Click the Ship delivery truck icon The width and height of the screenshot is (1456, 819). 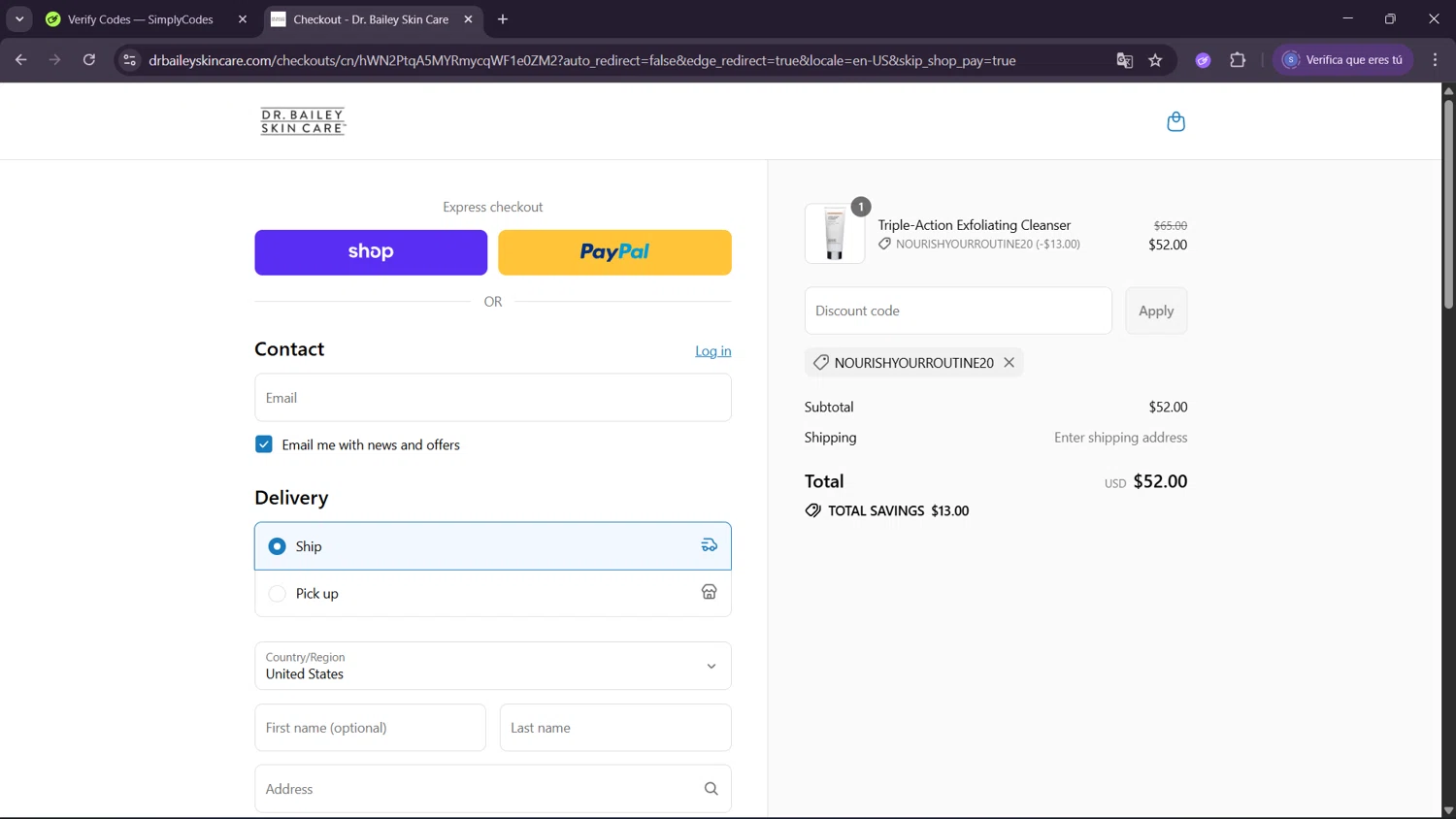coord(710,545)
